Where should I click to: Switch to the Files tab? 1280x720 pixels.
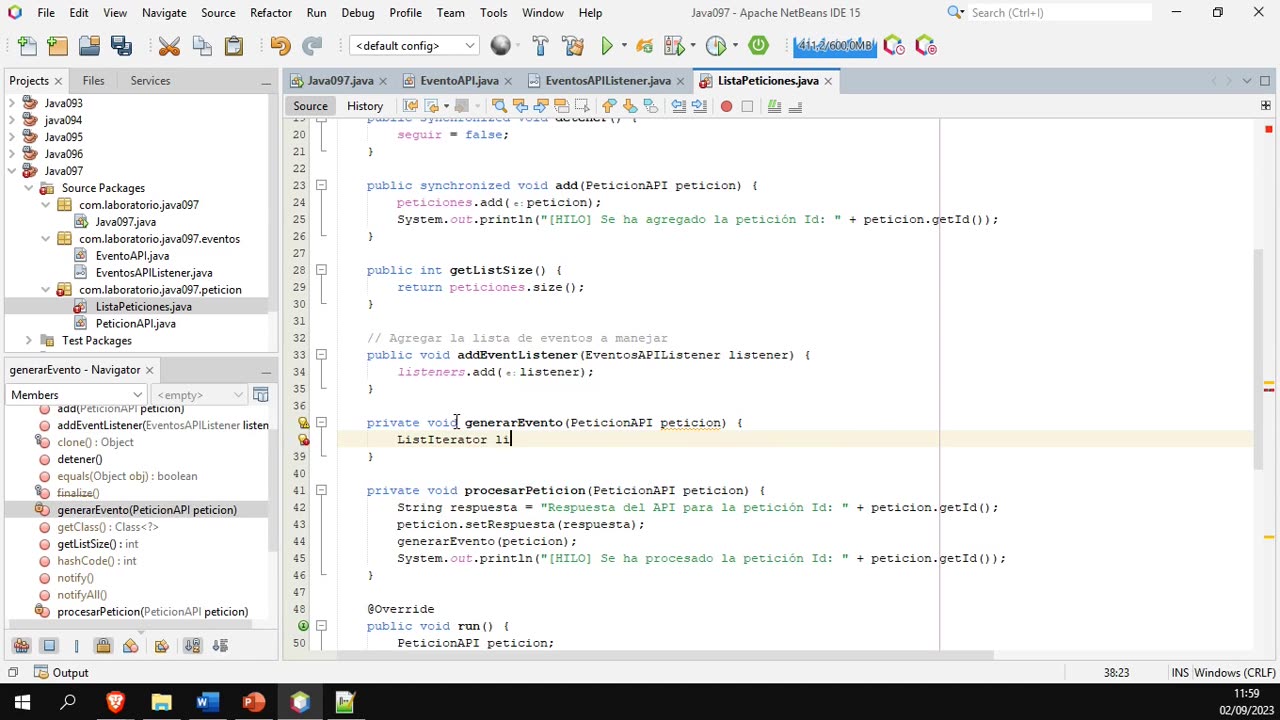coord(93,81)
